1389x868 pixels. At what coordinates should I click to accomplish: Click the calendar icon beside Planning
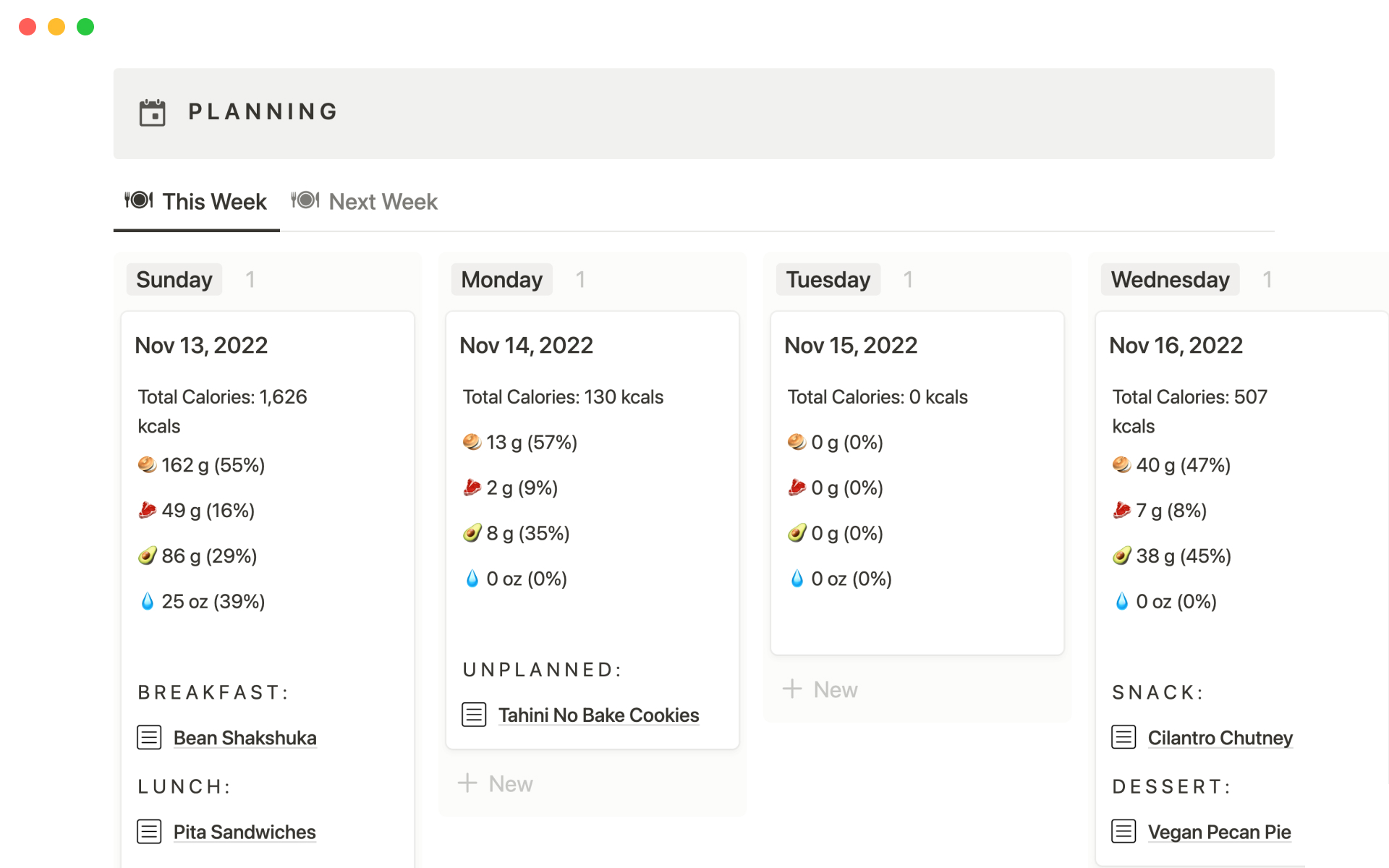click(x=152, y=113)
